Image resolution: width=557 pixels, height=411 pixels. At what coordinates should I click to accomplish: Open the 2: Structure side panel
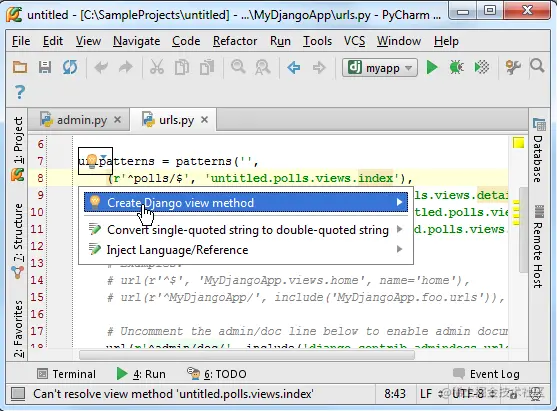18,241
